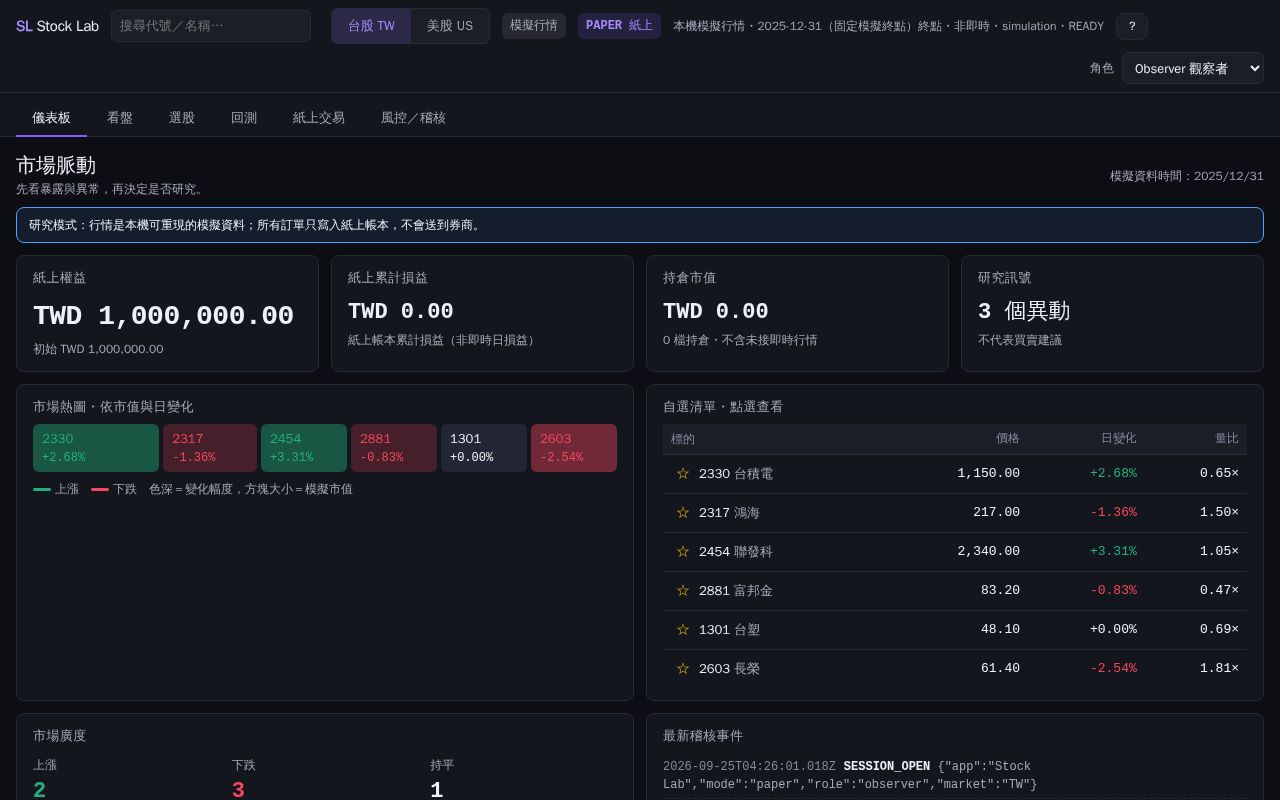
Task: Star the 2330 台積電 watchlist row
Action: pyautogui.click(x=683, y=473)
